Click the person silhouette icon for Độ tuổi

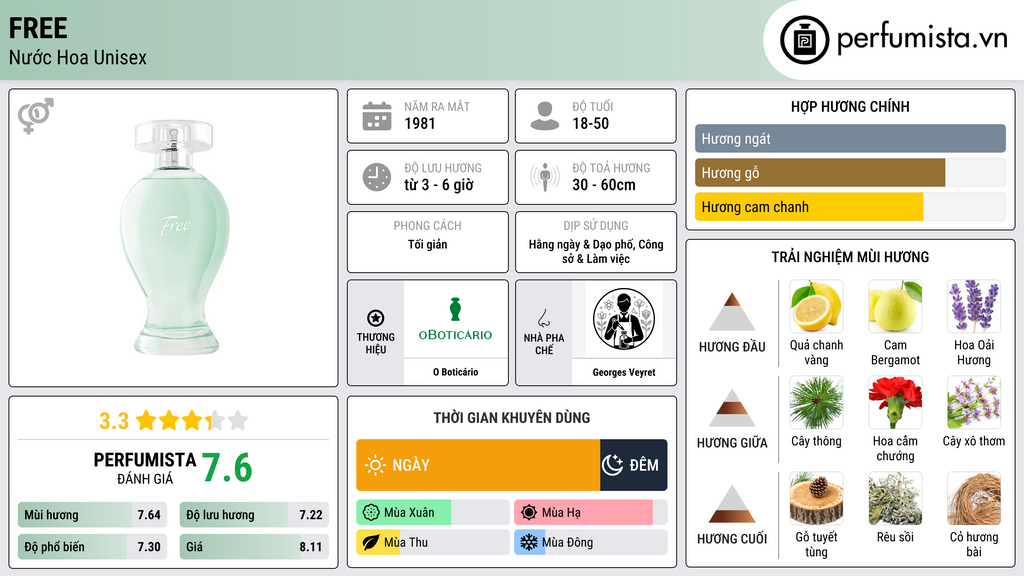pyautogui.click(x=545, y=116)
